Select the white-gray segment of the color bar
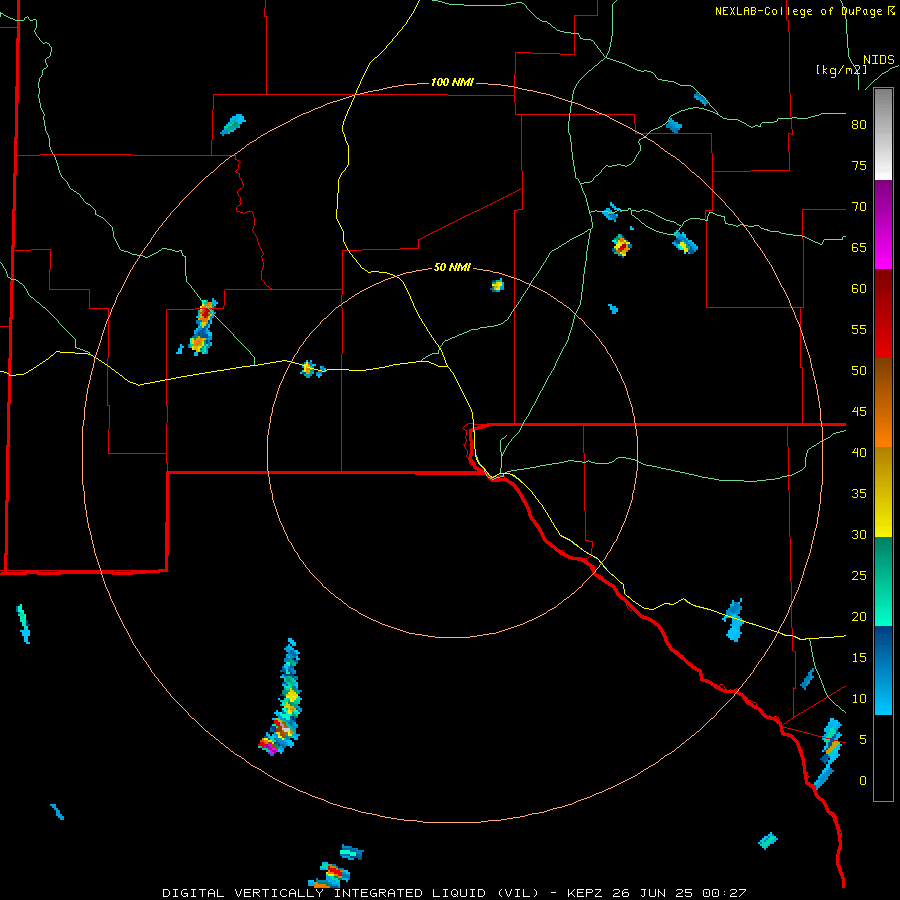This screenshot has height=900, width=900. 883,134
